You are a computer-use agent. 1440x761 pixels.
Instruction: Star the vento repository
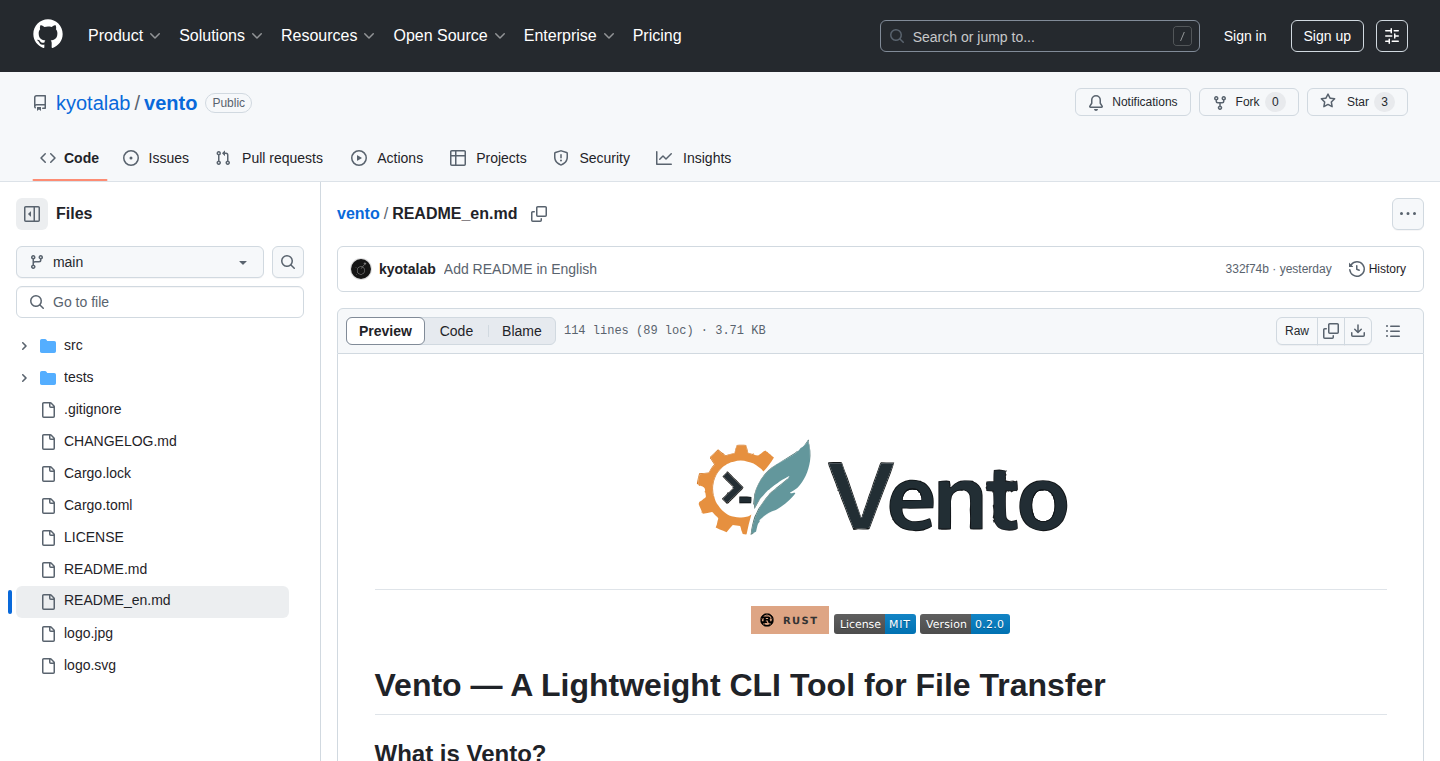click(x=1357, y=102)
